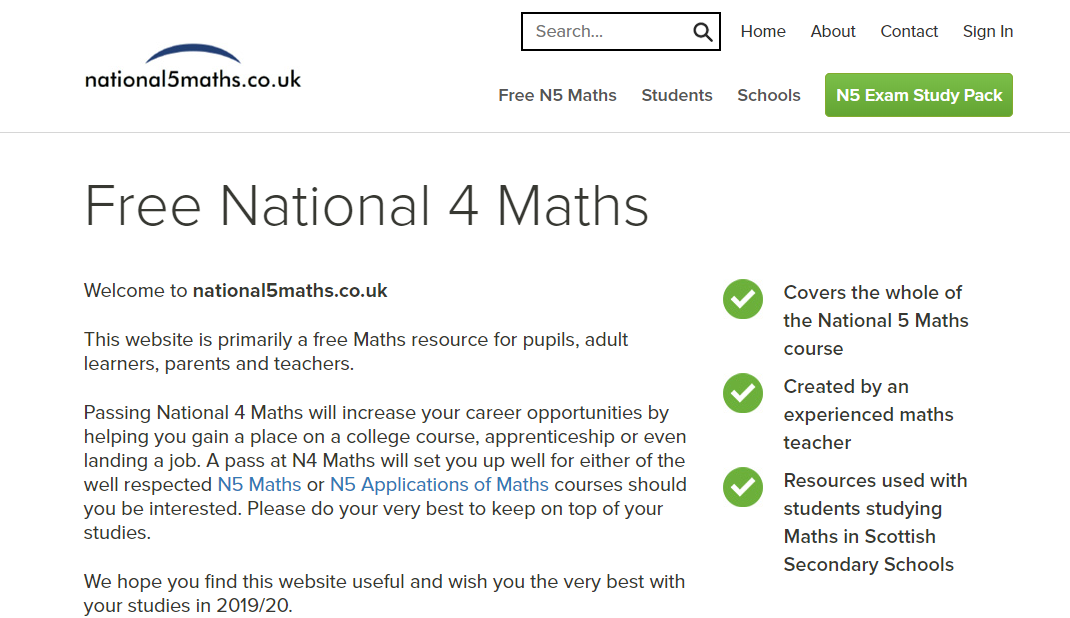
Task: Click the checkmark beside 'Created by an experienced' item
Action: [742, 393]
